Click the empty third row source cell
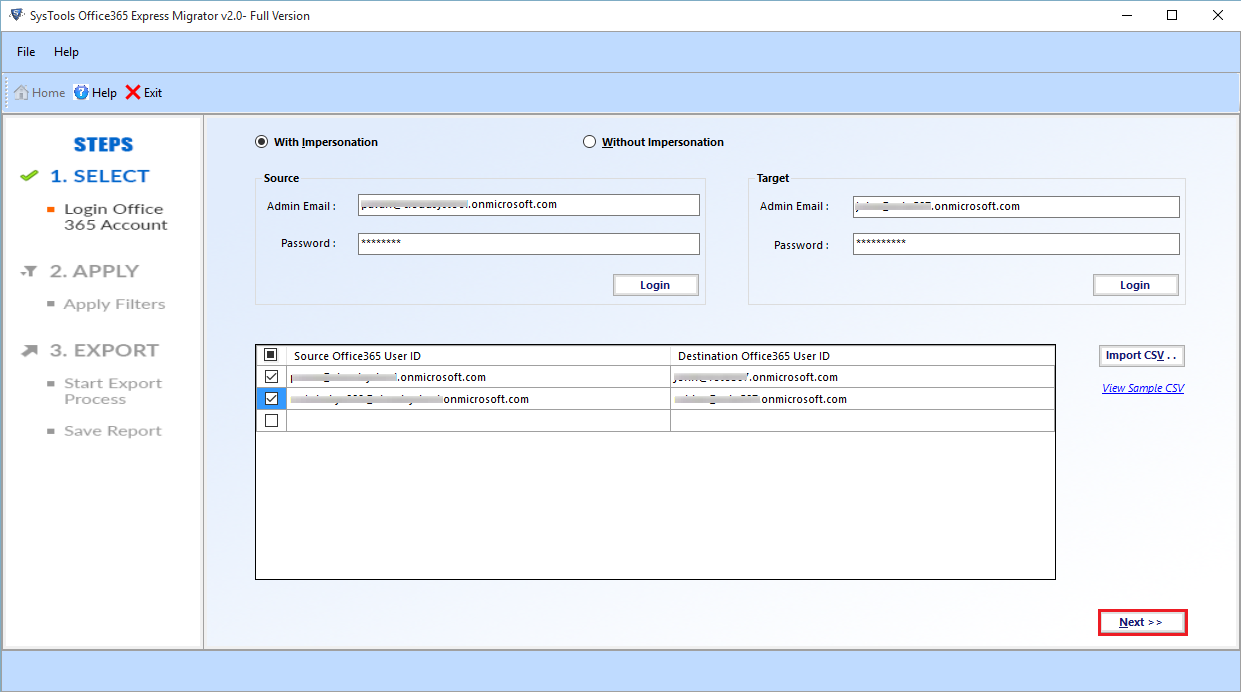 [x=478, y=421]
